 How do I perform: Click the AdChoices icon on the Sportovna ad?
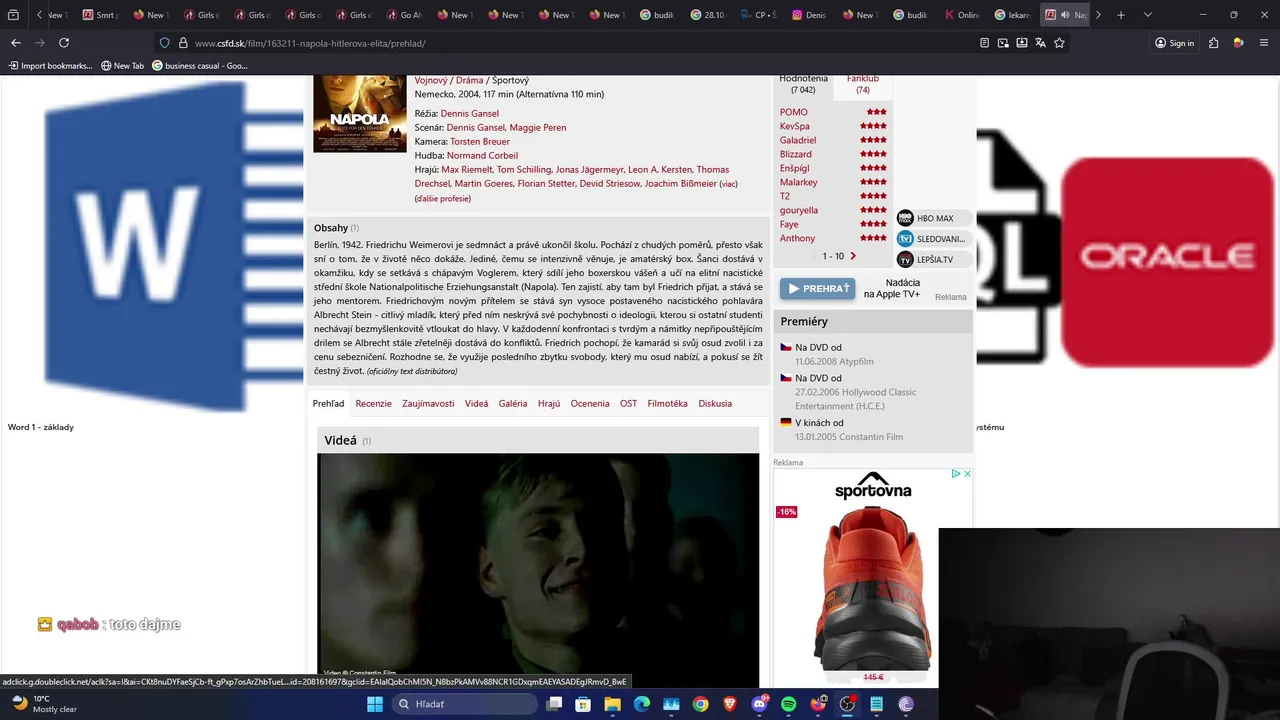tap(956, 474)
